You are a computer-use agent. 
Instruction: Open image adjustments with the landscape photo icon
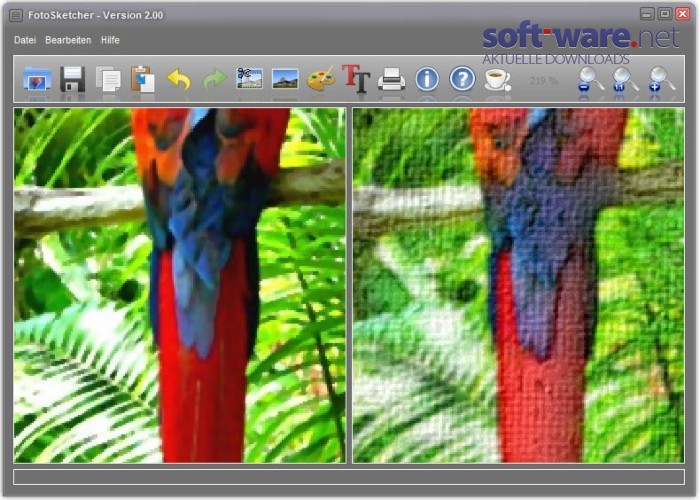285,79
